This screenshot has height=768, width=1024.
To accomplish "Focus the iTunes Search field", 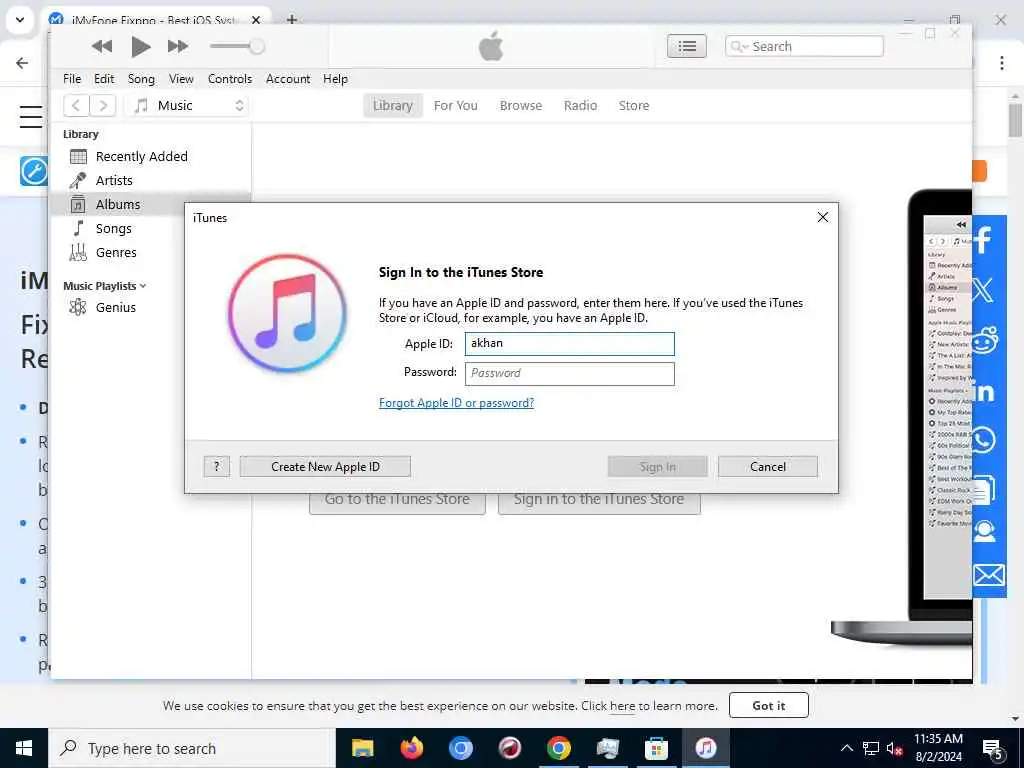I will pos(804,46).
